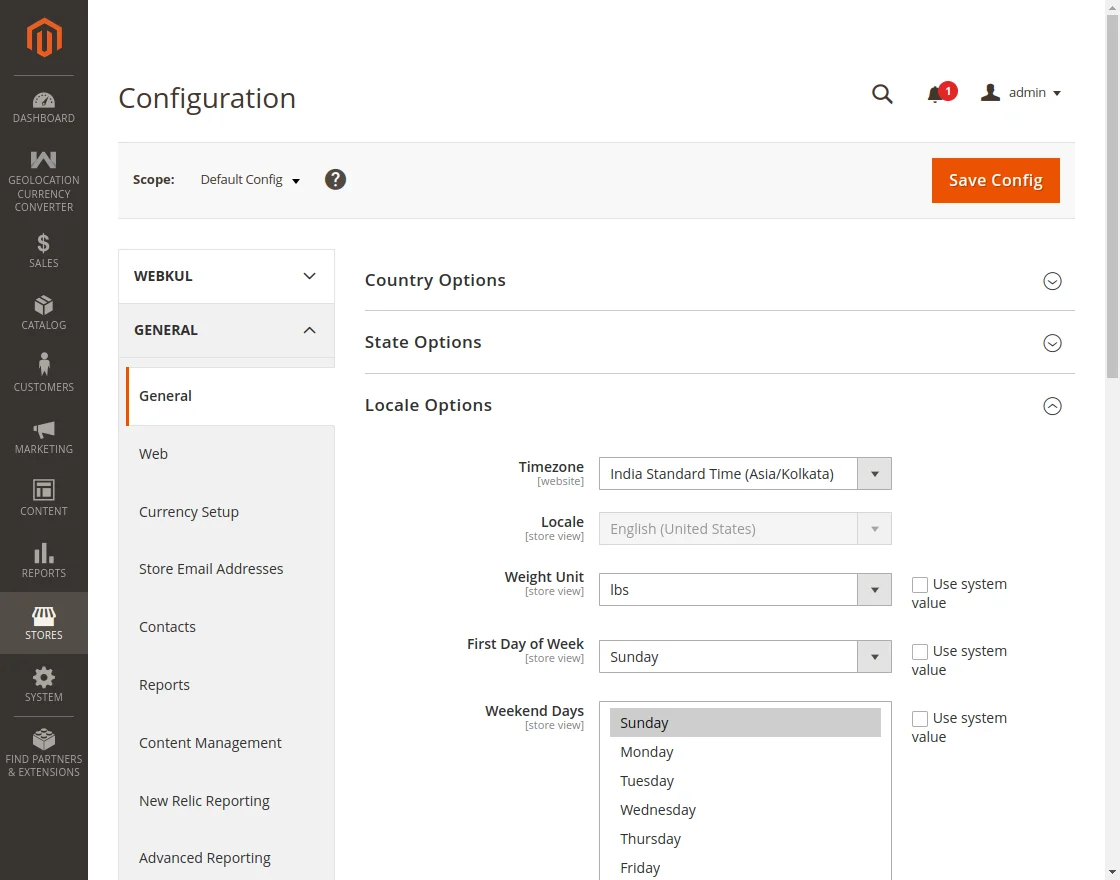1120x880 pixels.
Task: Open the Store Email Addresses section
Action: 211,569
